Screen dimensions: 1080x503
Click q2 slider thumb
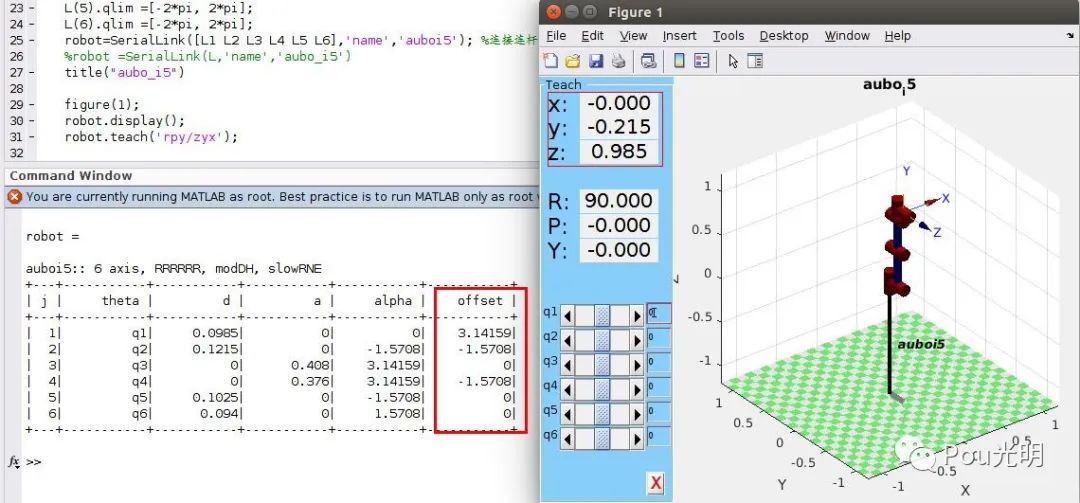tap(603, 340)
